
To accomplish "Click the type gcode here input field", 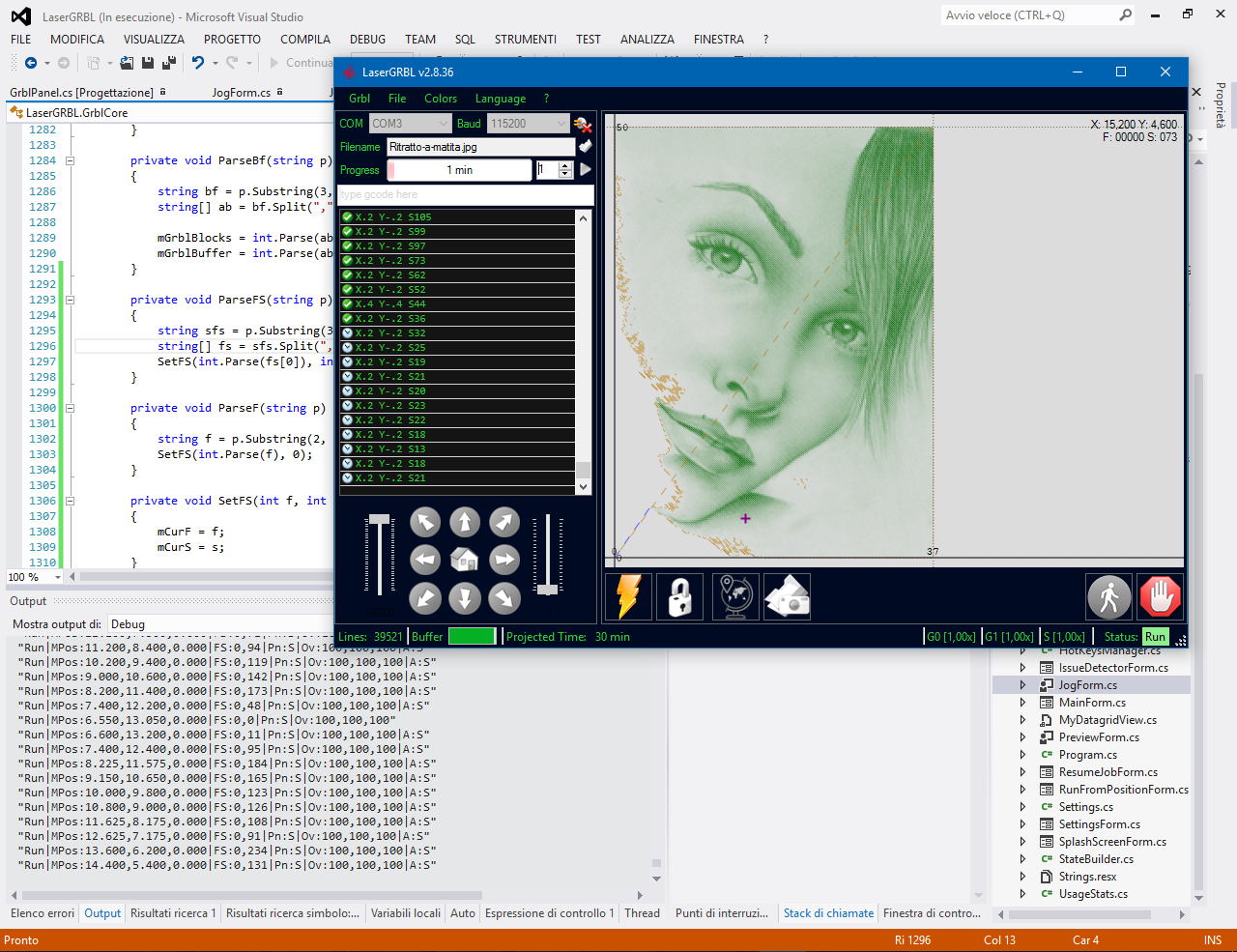I will pyautogui.click(x=465, y=195).
